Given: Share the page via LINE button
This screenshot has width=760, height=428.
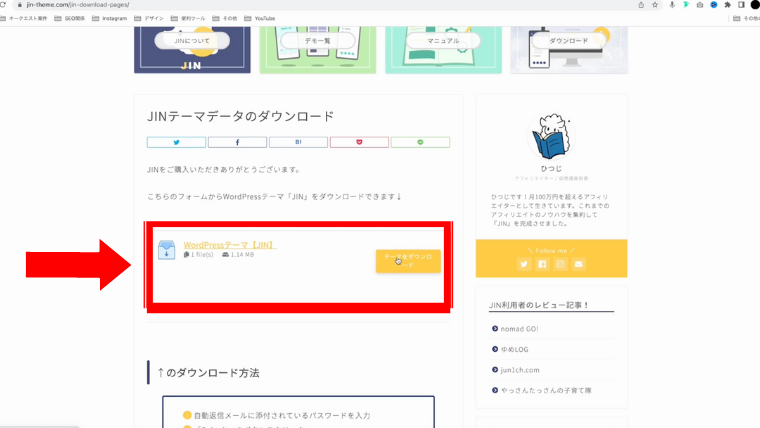Looking at the screenshot, I should [420, 142].
